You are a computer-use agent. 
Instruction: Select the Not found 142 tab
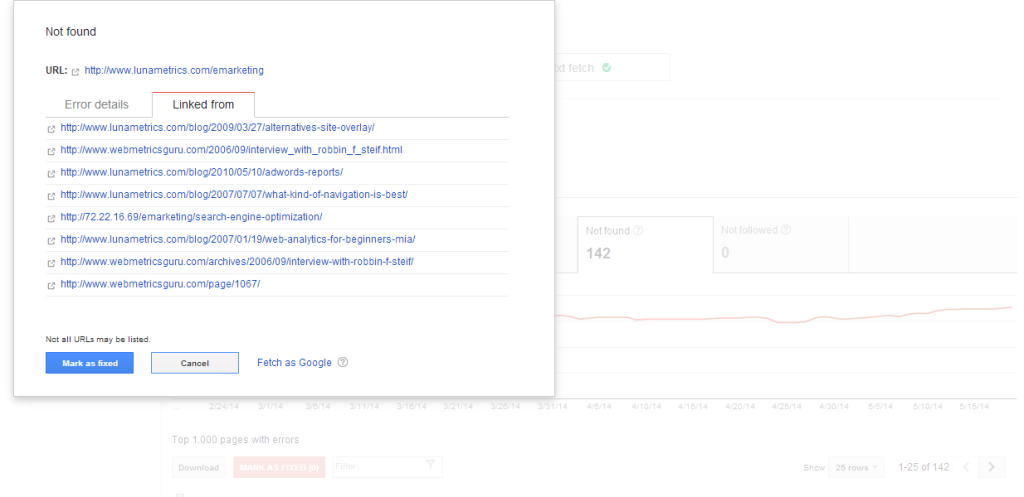click(645, 245)
